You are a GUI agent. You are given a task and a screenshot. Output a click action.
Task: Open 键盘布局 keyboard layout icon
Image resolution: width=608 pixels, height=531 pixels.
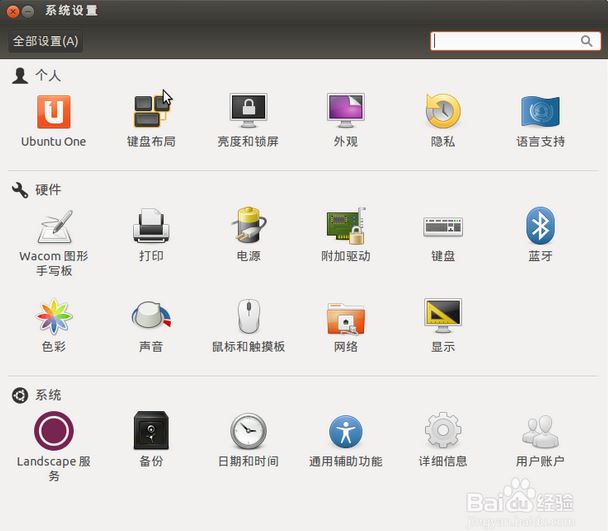pos(151,112)
